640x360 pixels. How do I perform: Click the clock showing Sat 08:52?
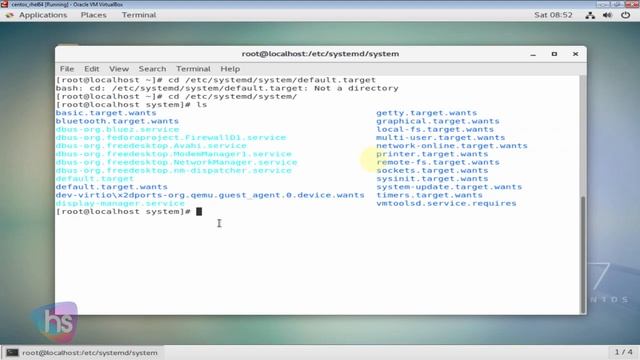tap(553, 15)
